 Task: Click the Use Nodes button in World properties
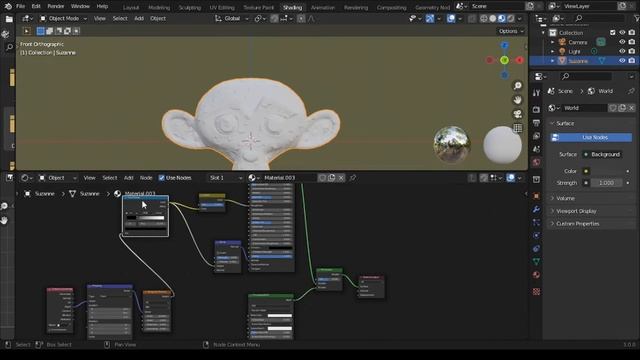click(x=591, y=138)
